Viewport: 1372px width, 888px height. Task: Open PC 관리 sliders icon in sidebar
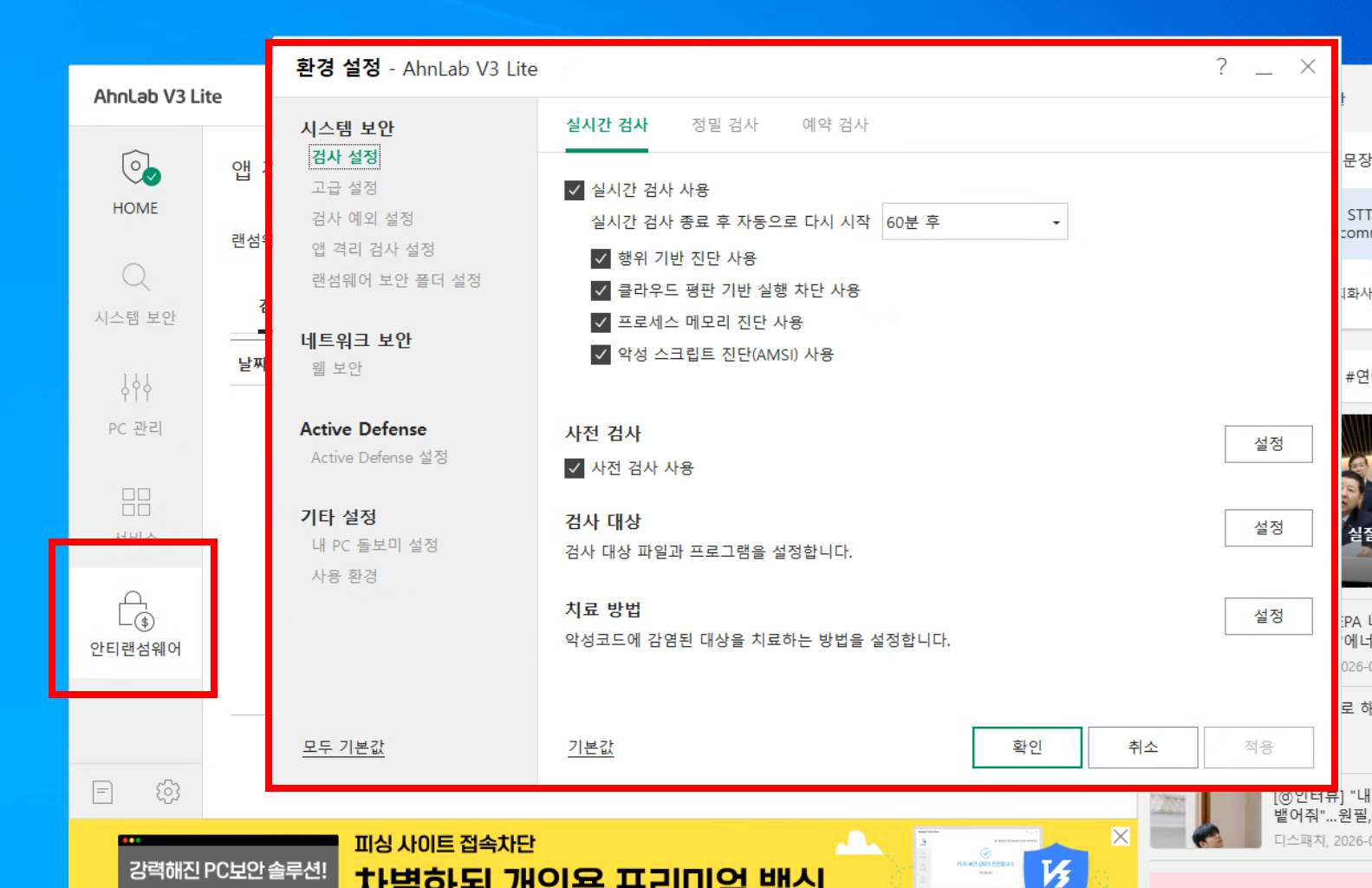[x=136, y=388]
